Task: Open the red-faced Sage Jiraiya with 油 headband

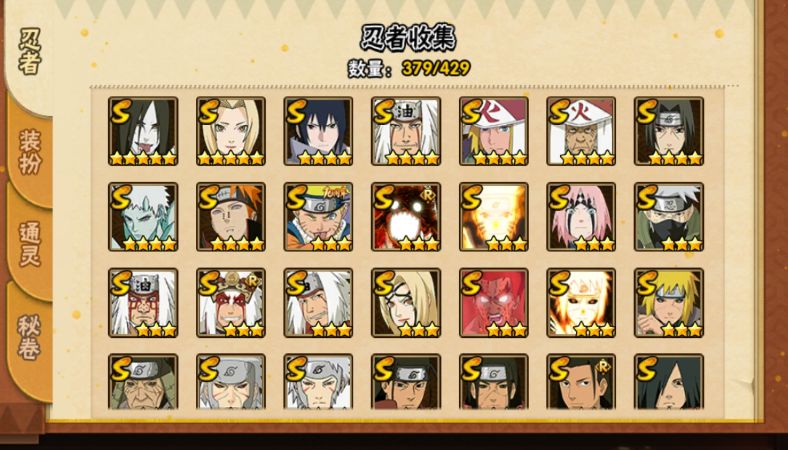Action: 143,303
